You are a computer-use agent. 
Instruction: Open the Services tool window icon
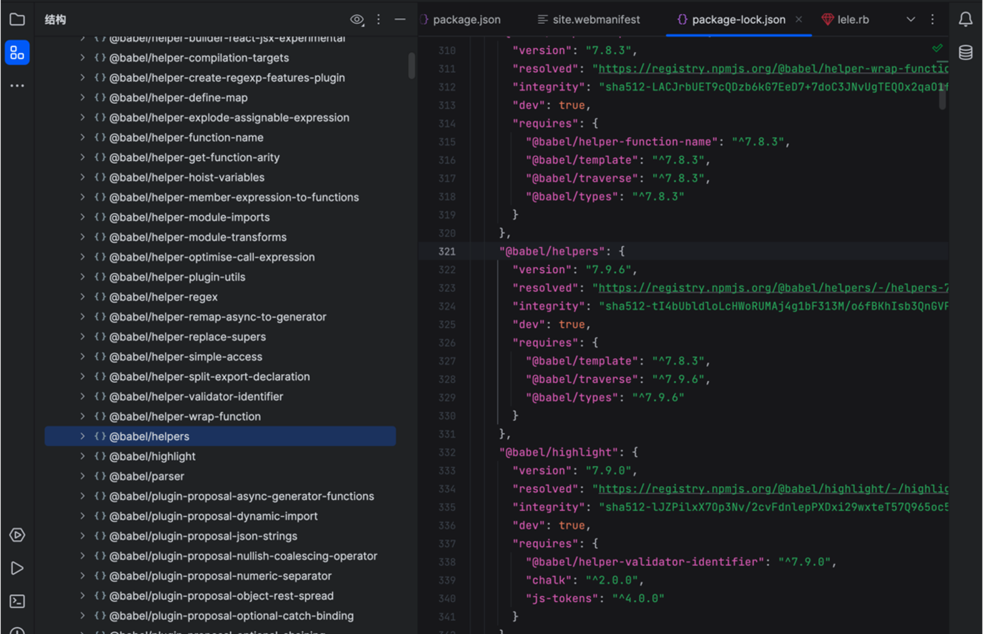pyautogui.click(x=17, y=535)
